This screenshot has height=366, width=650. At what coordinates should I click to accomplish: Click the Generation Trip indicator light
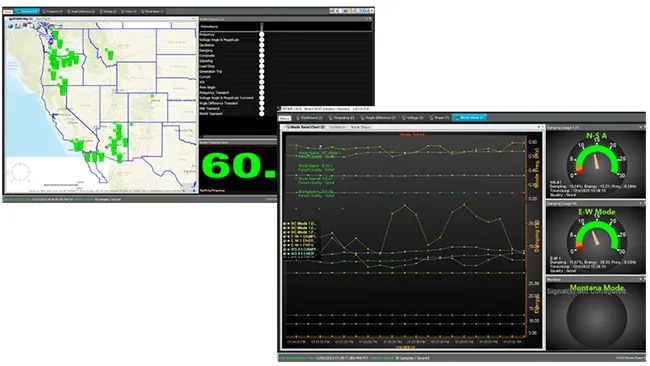point(262,71)
